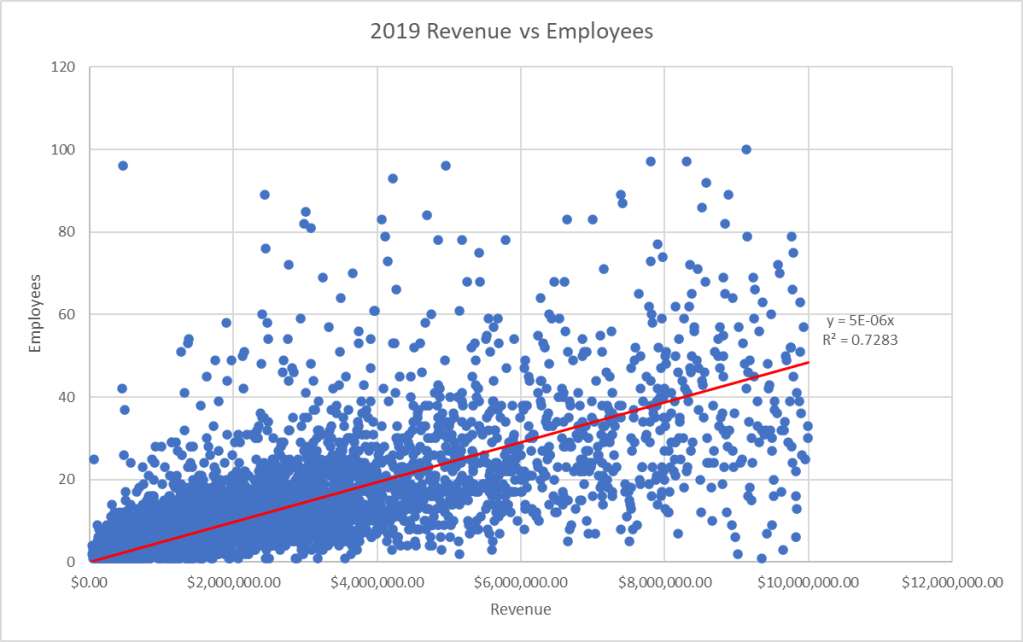The width and height of the screenshot is (1023, 642).
Task: Select the $10,000,000.00 x-axis label
Action: tap(808, 581)
